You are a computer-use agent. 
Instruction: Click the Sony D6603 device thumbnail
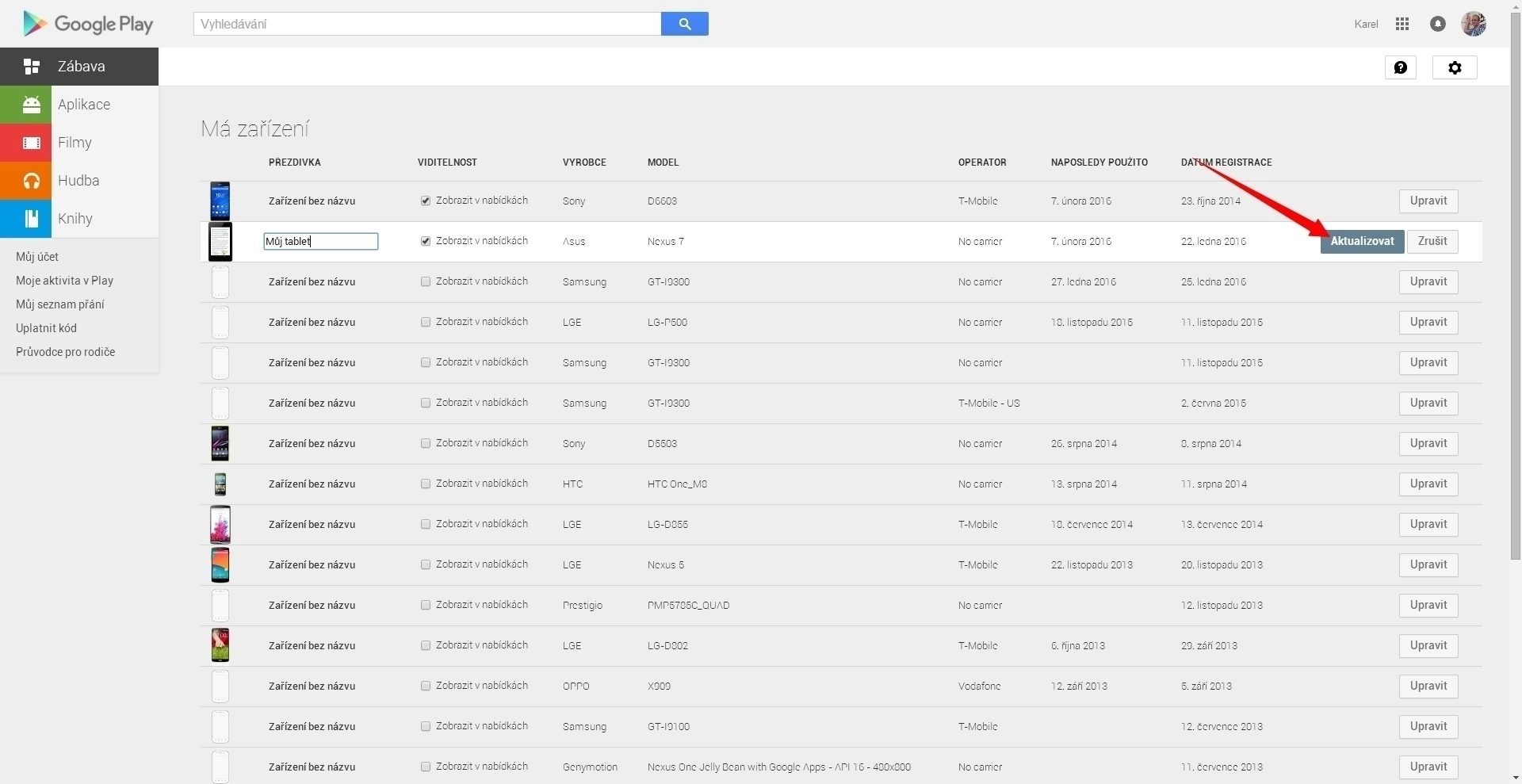click(220, 201)
